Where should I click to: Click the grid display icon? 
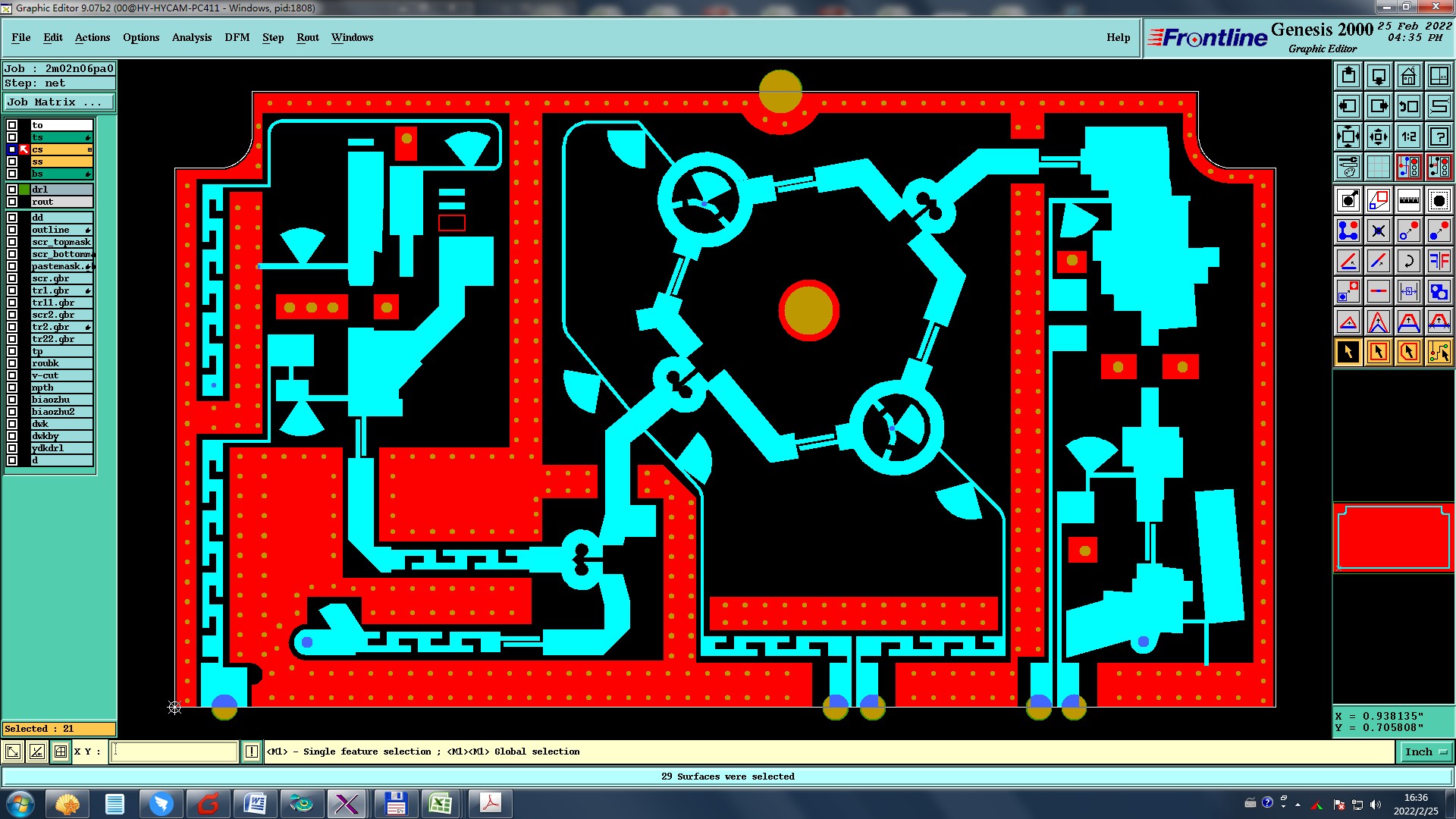click(x=1378, y=167)
